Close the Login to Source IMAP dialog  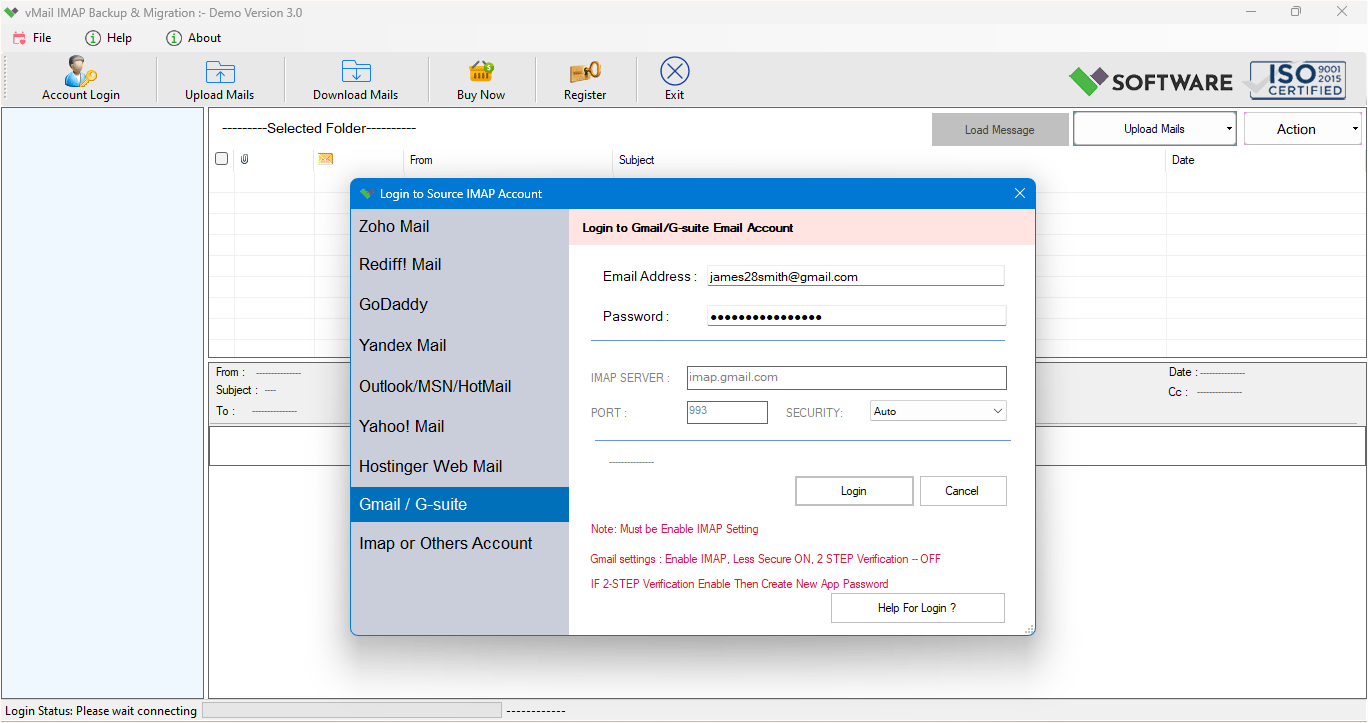tap(1020, 193)
